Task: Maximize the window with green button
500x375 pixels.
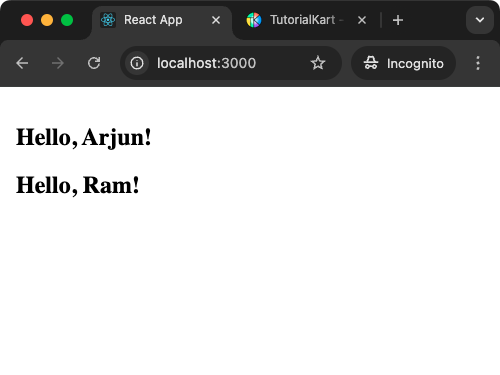Action: (67, 20)
